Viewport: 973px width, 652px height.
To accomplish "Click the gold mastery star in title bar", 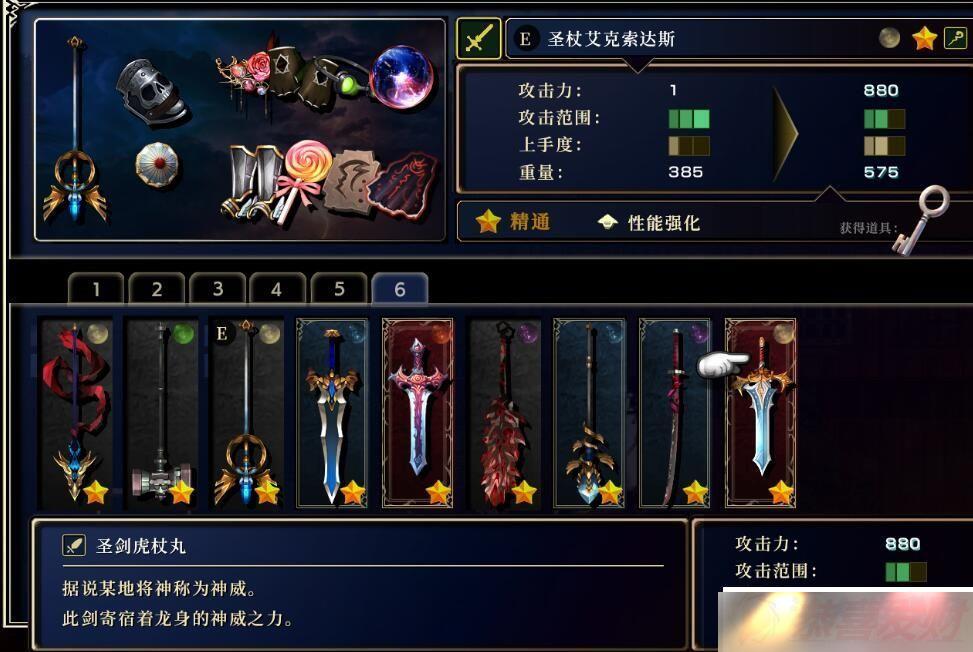I will click(x=924, y=39).
